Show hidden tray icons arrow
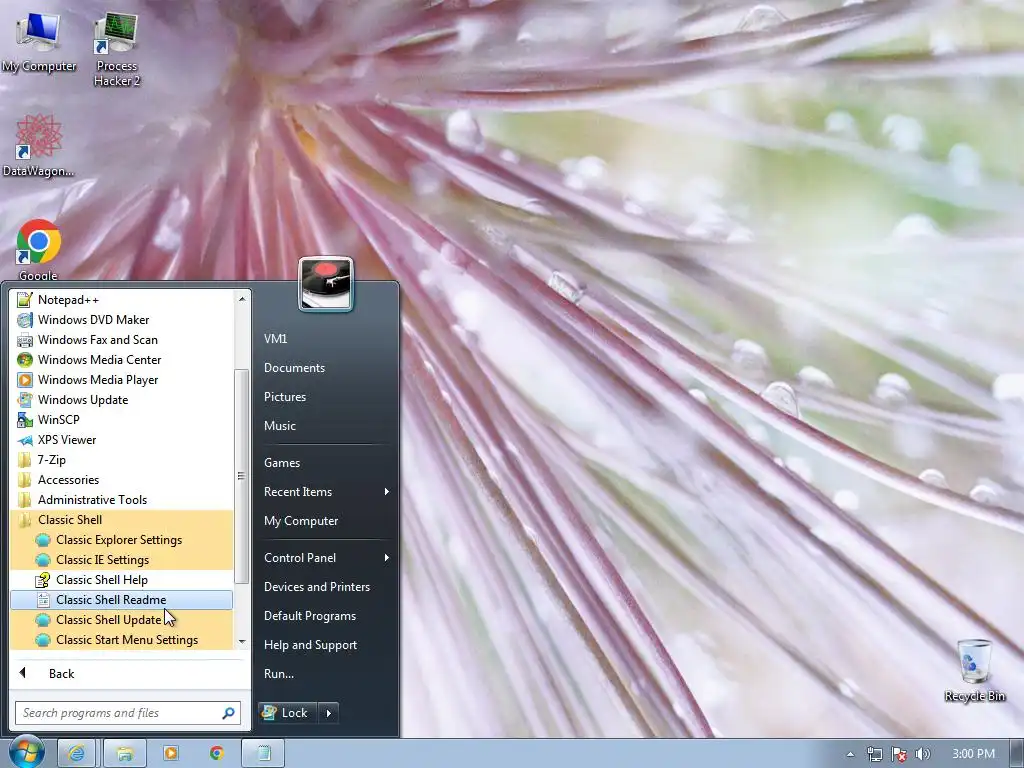Image resolution: width=1024 pixels, height=768 pixels. (x=850, y=754)
